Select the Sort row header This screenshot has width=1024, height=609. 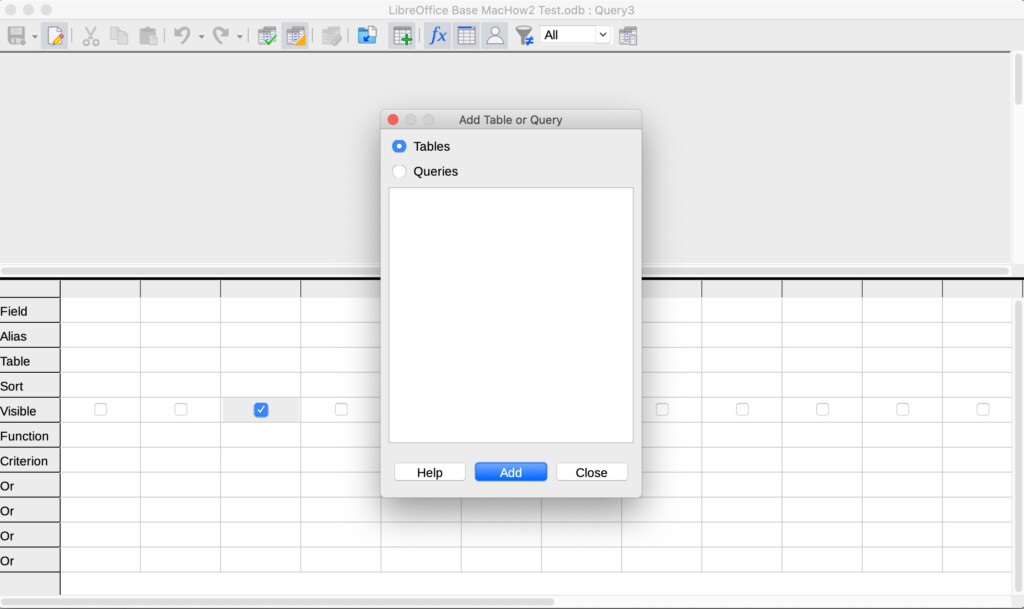(x=30, y=386)
